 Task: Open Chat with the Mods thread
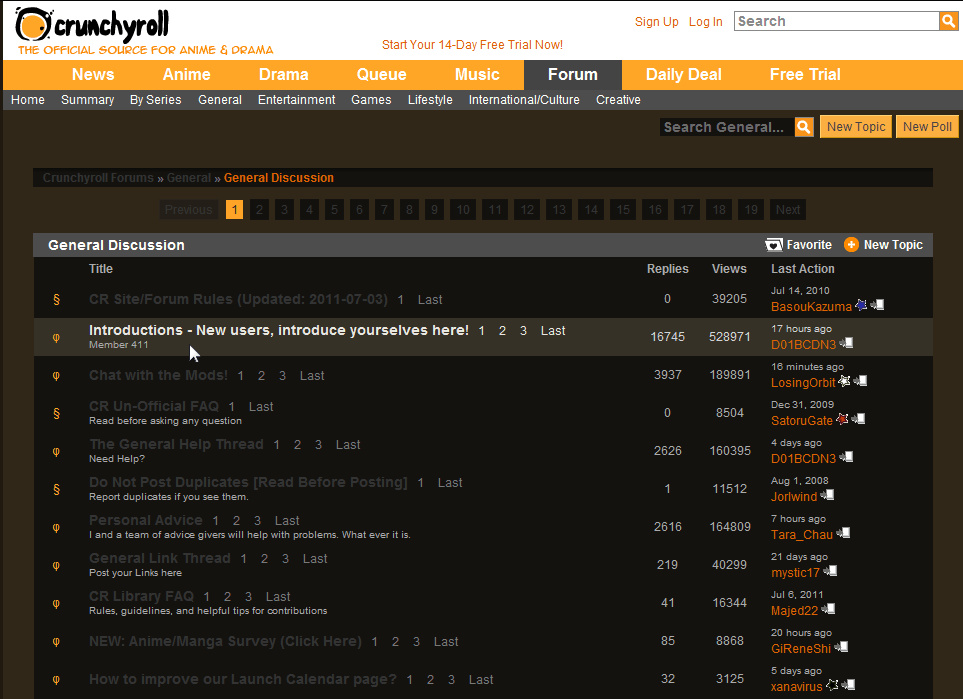(158, 375)
